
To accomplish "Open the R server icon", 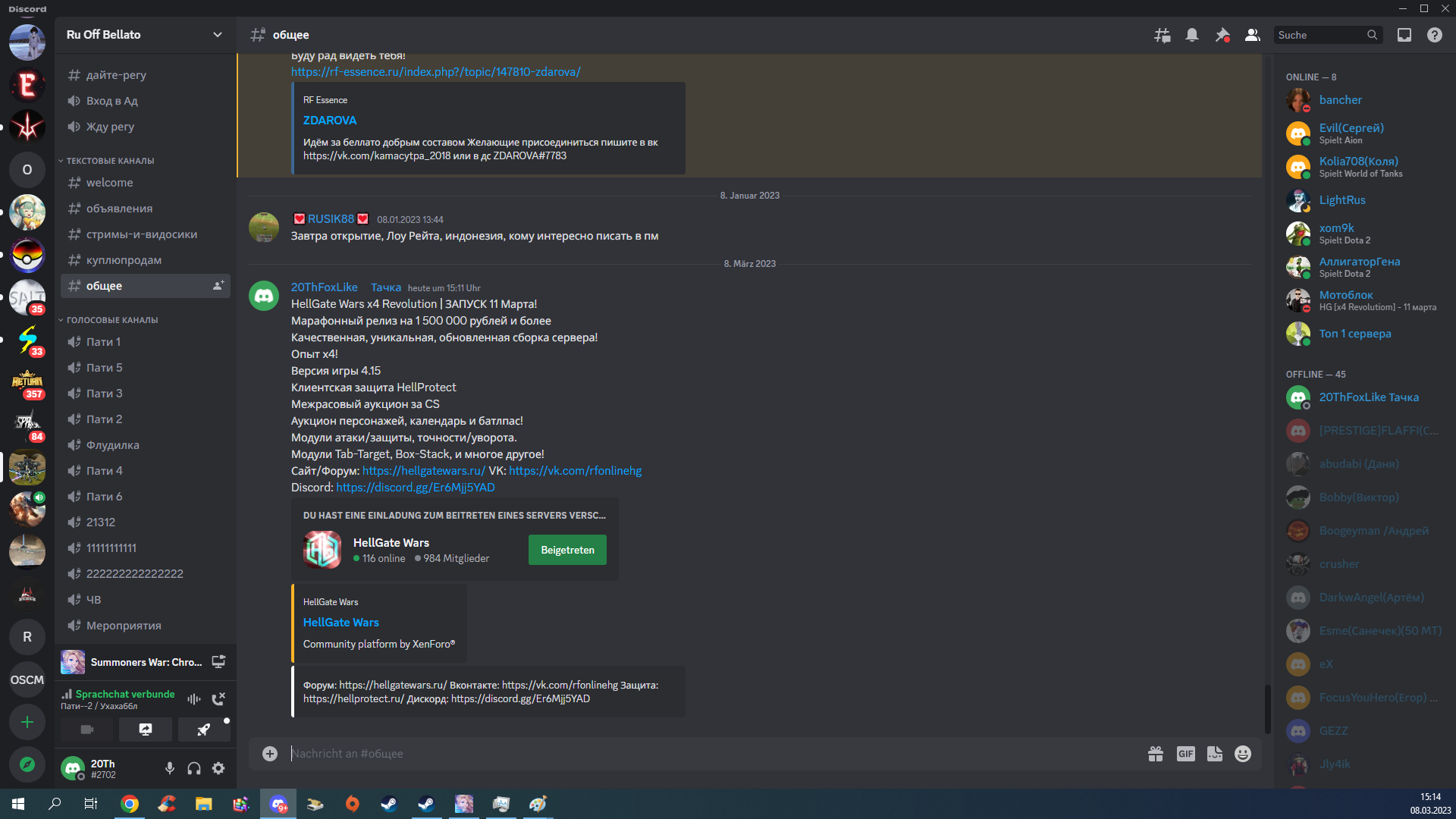I will coord(27,637).
